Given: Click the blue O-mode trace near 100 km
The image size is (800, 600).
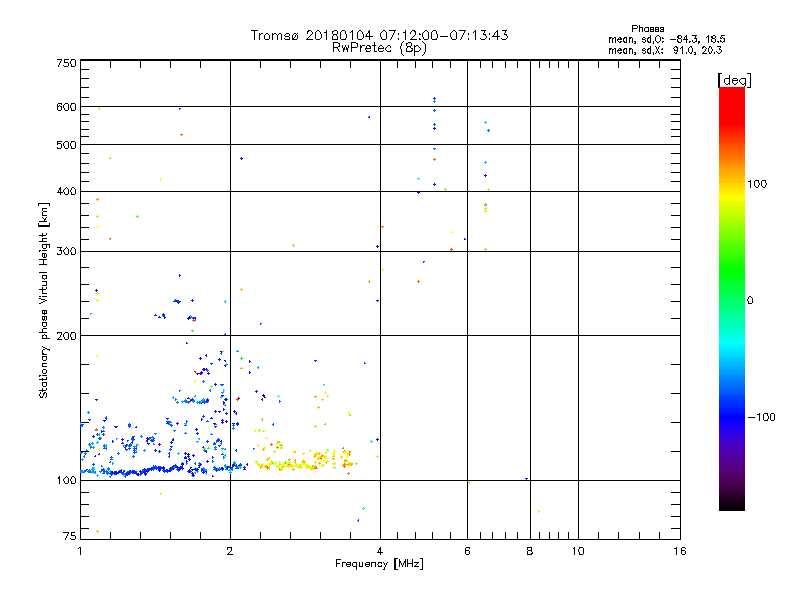Looking at the screenshot, I should tap(163, 469).
